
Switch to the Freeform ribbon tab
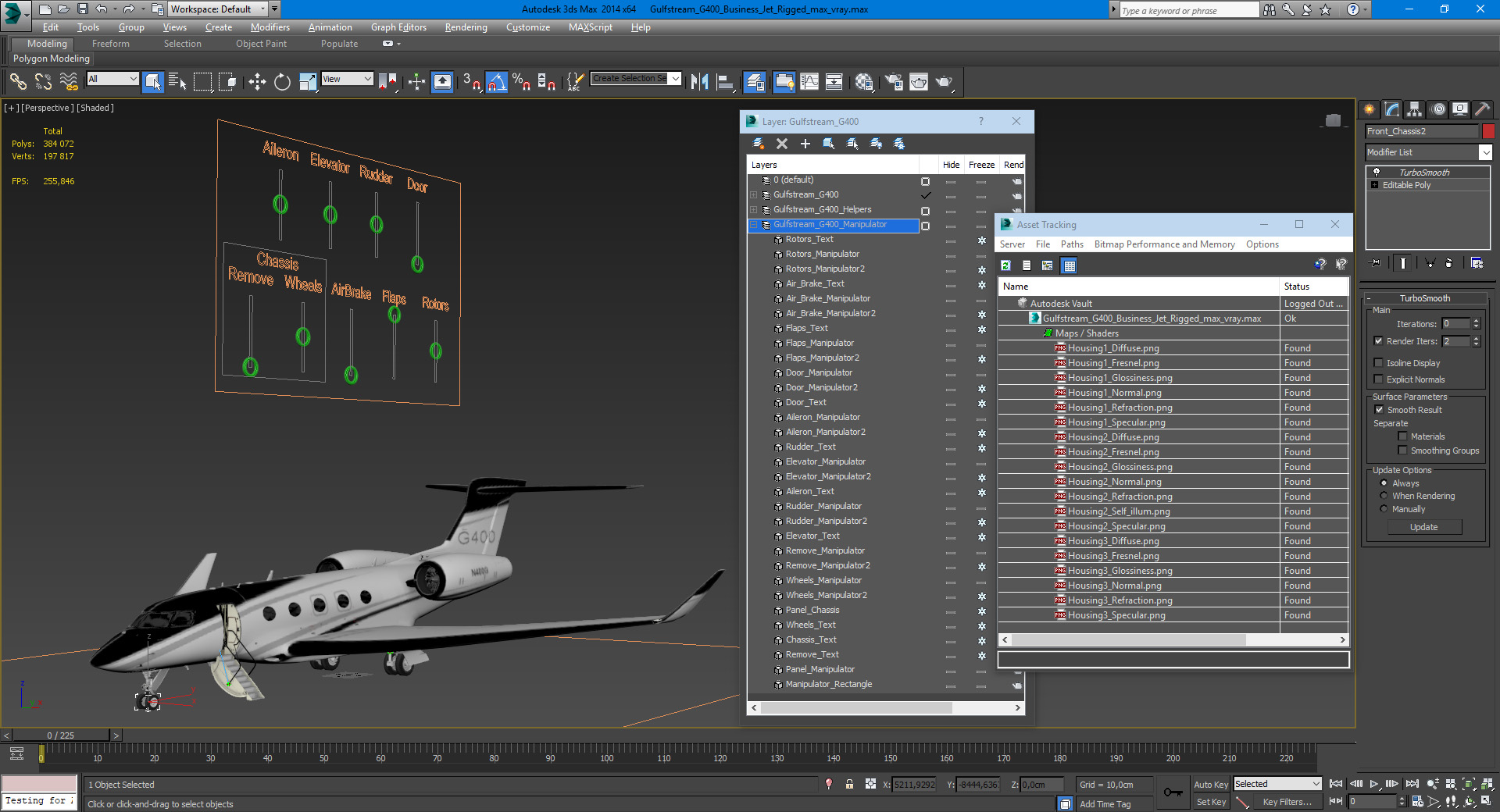click(x=111, y=44)
